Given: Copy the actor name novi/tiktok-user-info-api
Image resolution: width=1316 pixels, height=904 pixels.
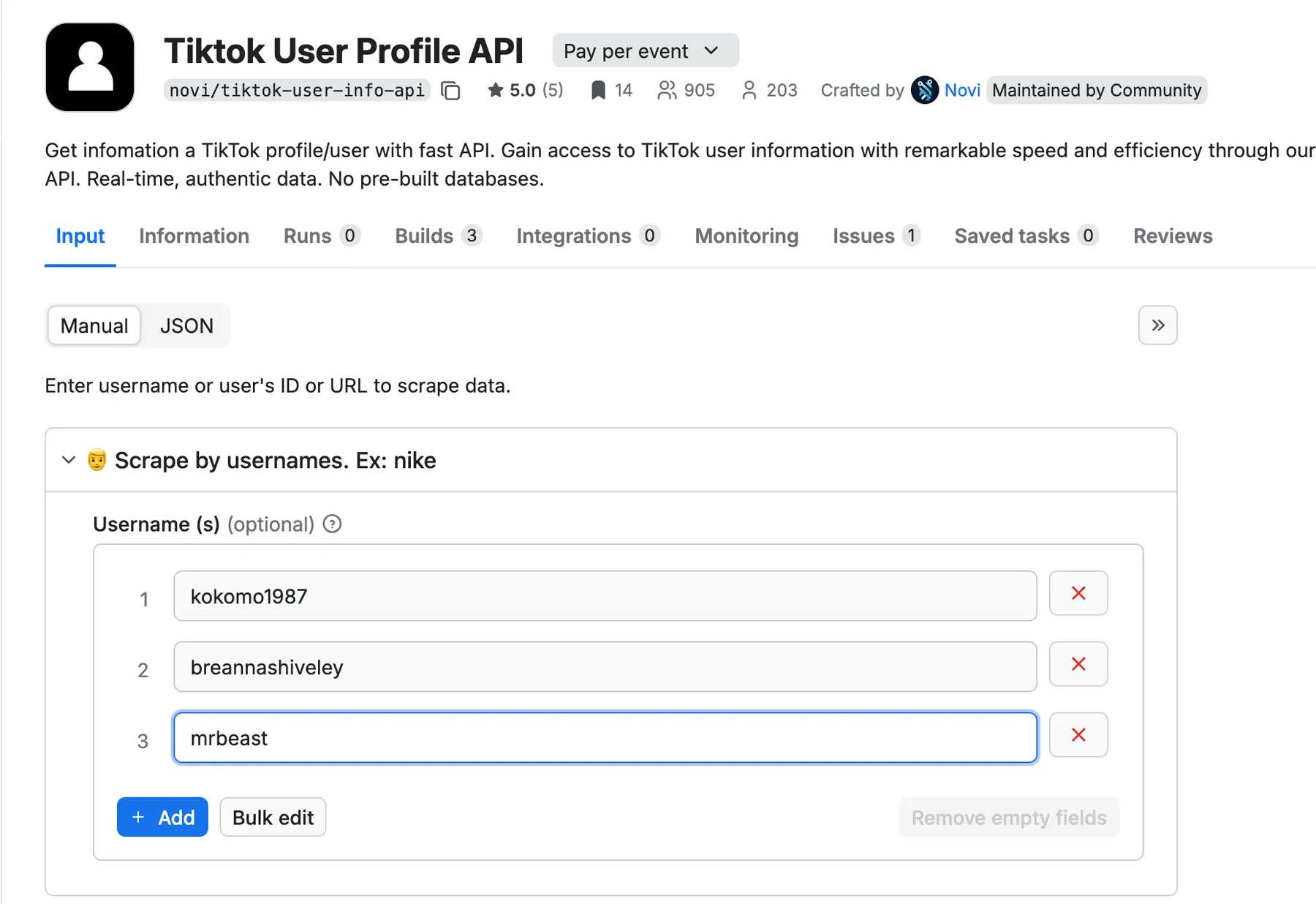Looking at the screenshot, I should click(450, 91).
